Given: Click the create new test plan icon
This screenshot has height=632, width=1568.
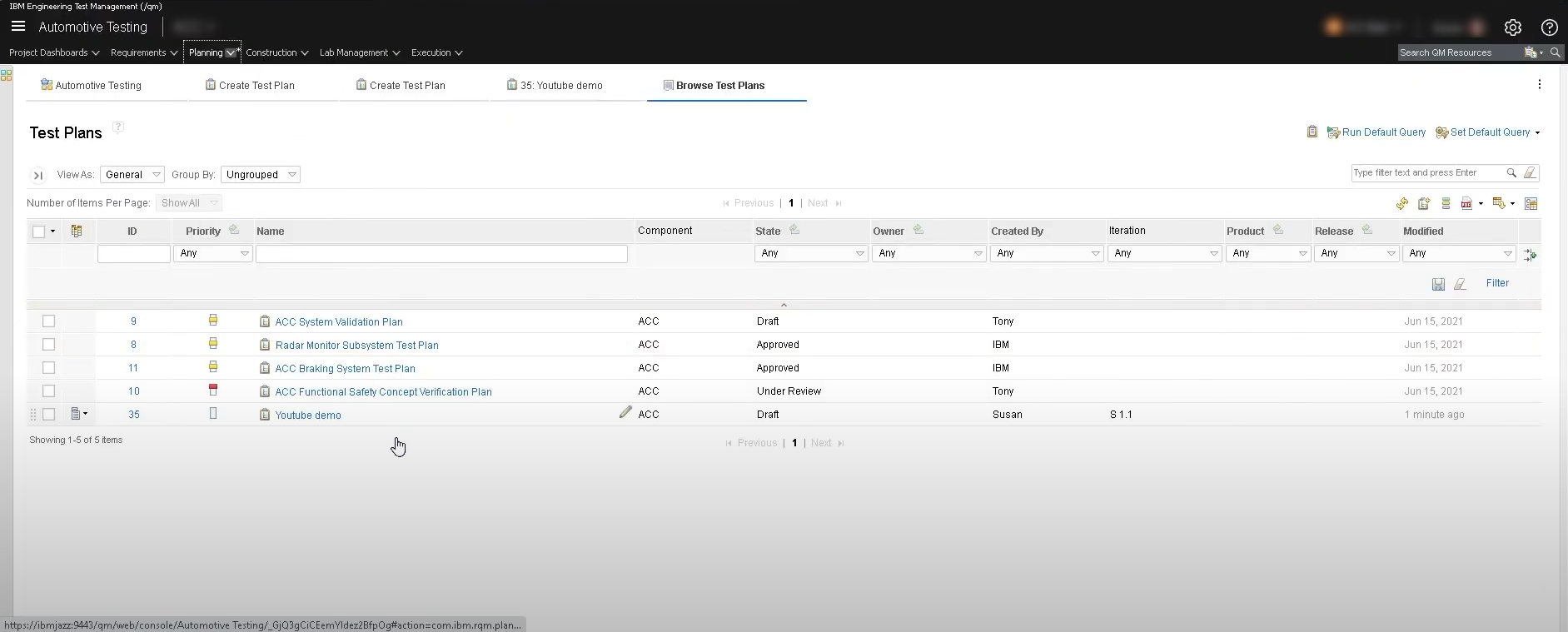Looking at the screenshot, I should click(1424, 204).
